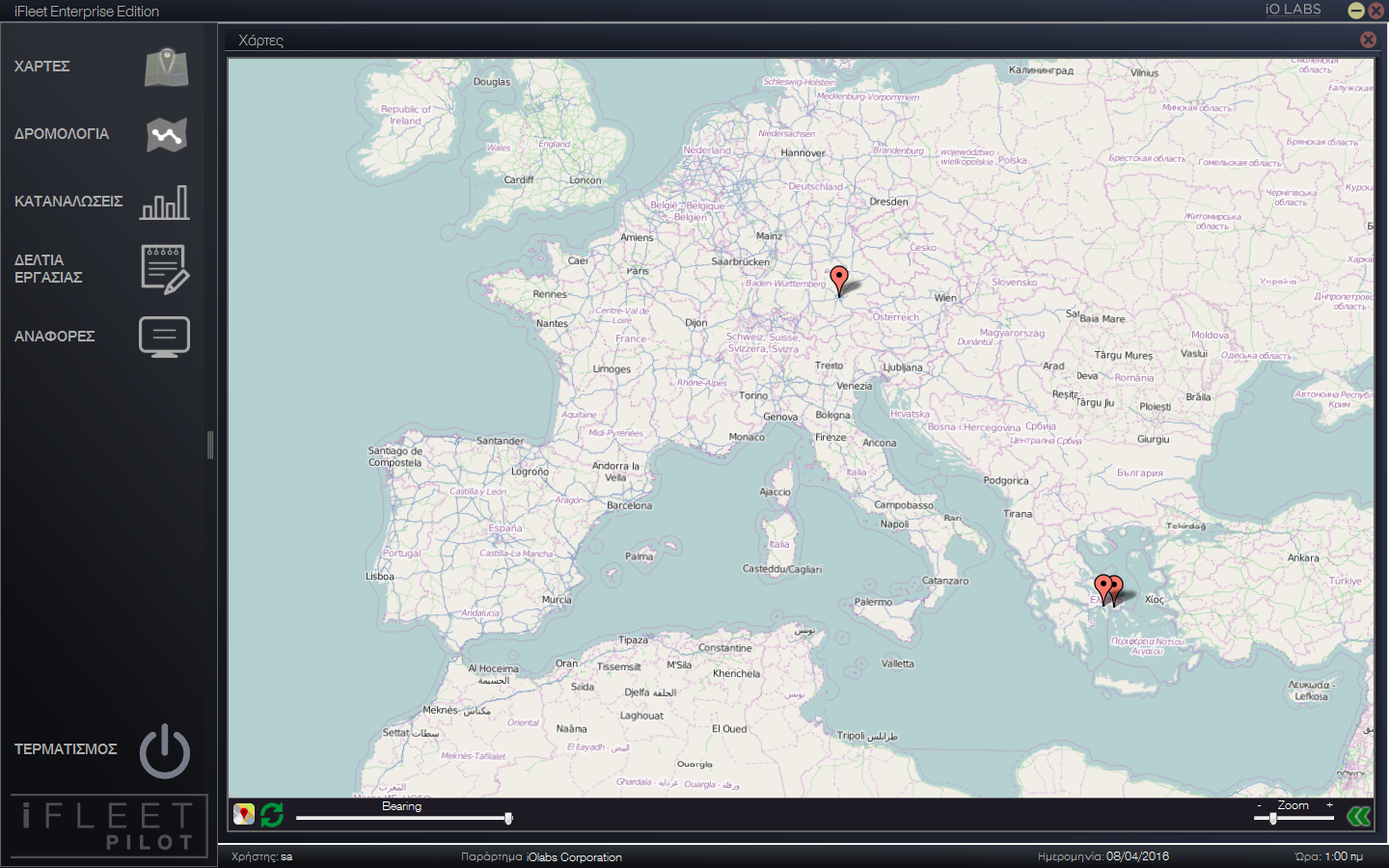The width and height of the screenshot is (1389, 868).
Task: Click the iO LABS link
Action: [1294, 10]
